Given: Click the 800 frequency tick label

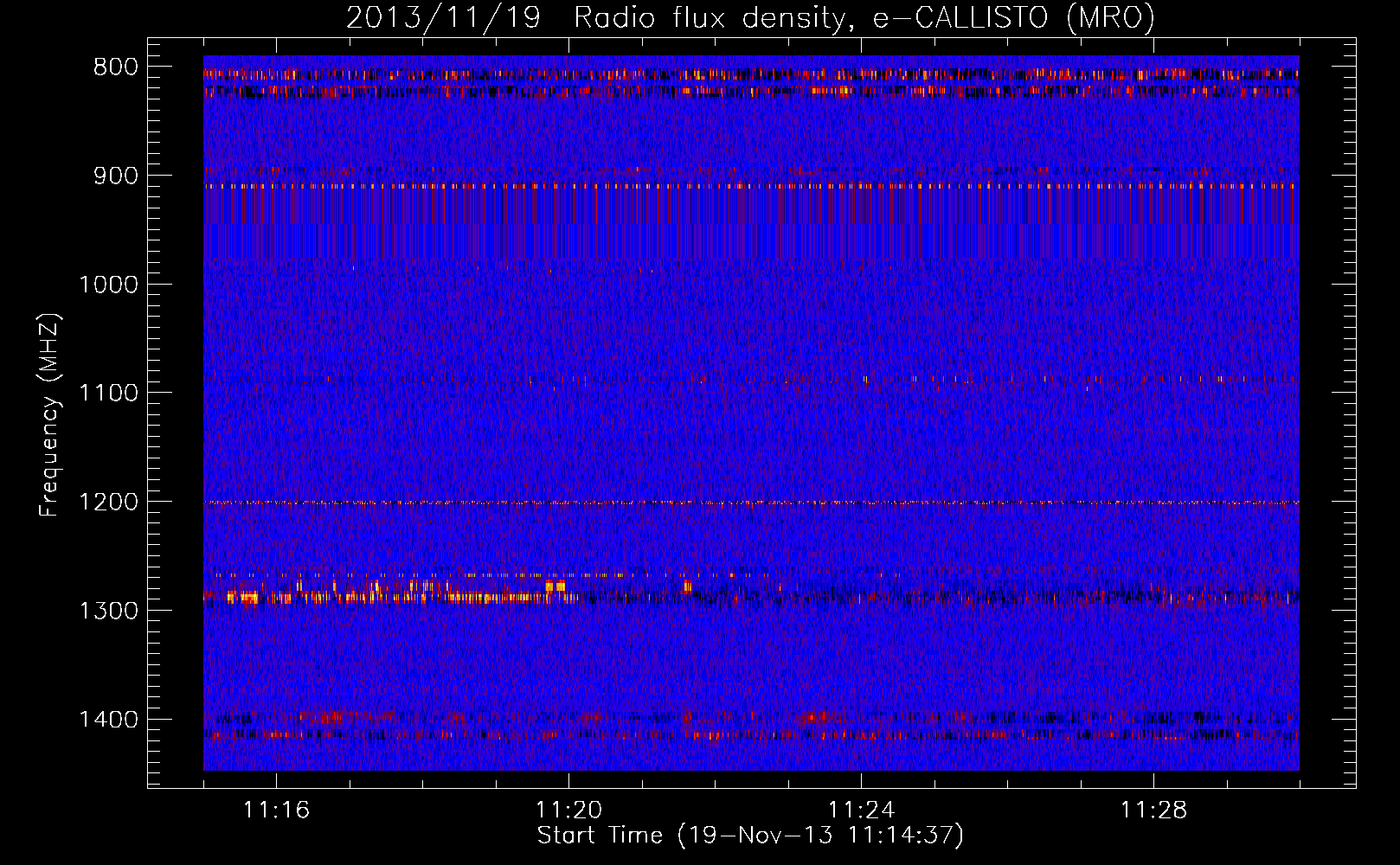Looking at the screenshot, I should click(x=116, y=67).
